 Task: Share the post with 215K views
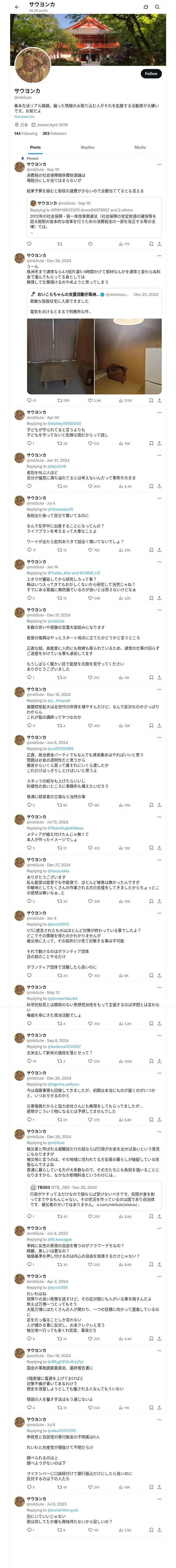coord(159,401)
